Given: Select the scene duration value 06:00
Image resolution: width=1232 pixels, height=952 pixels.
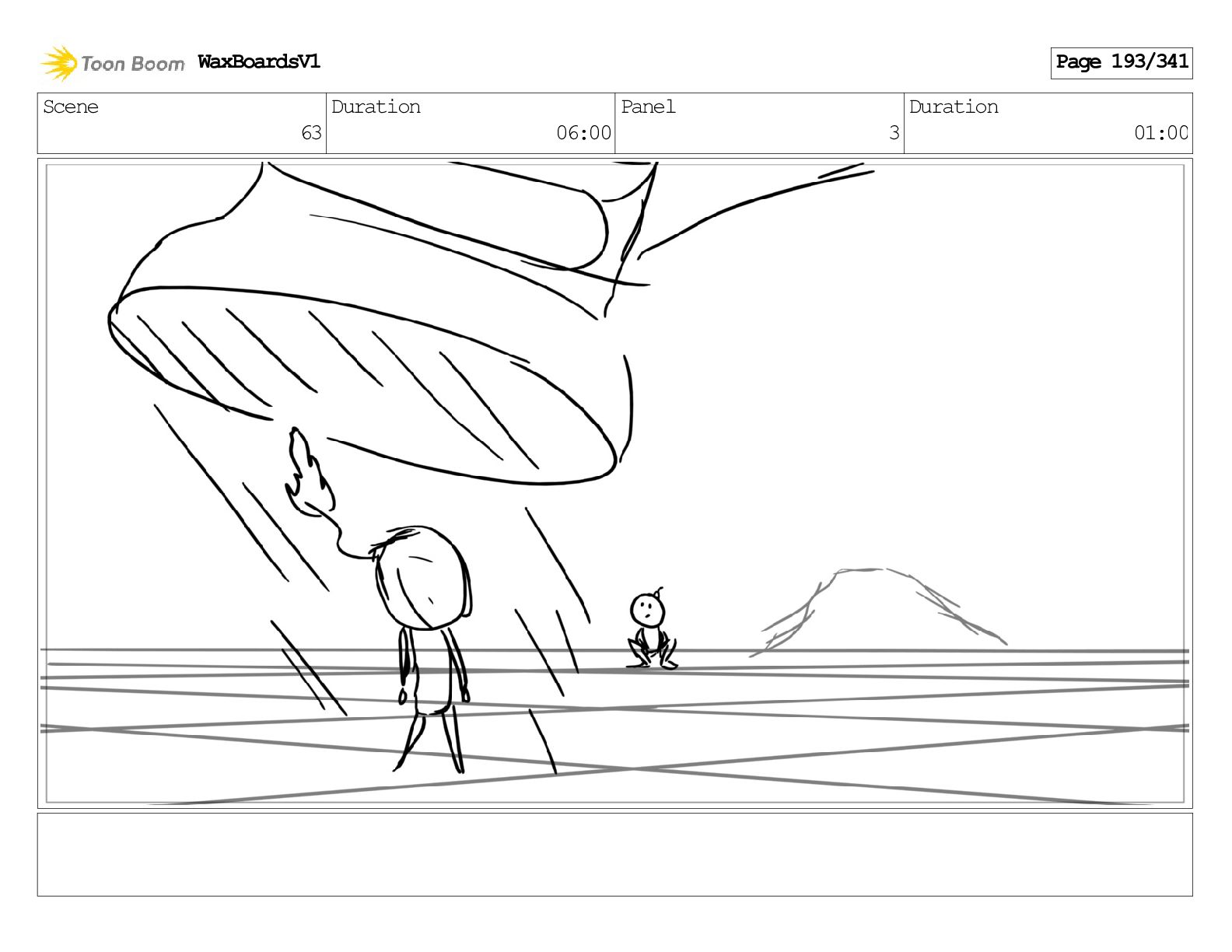Looking at the screenshot, I should [583, 133].
